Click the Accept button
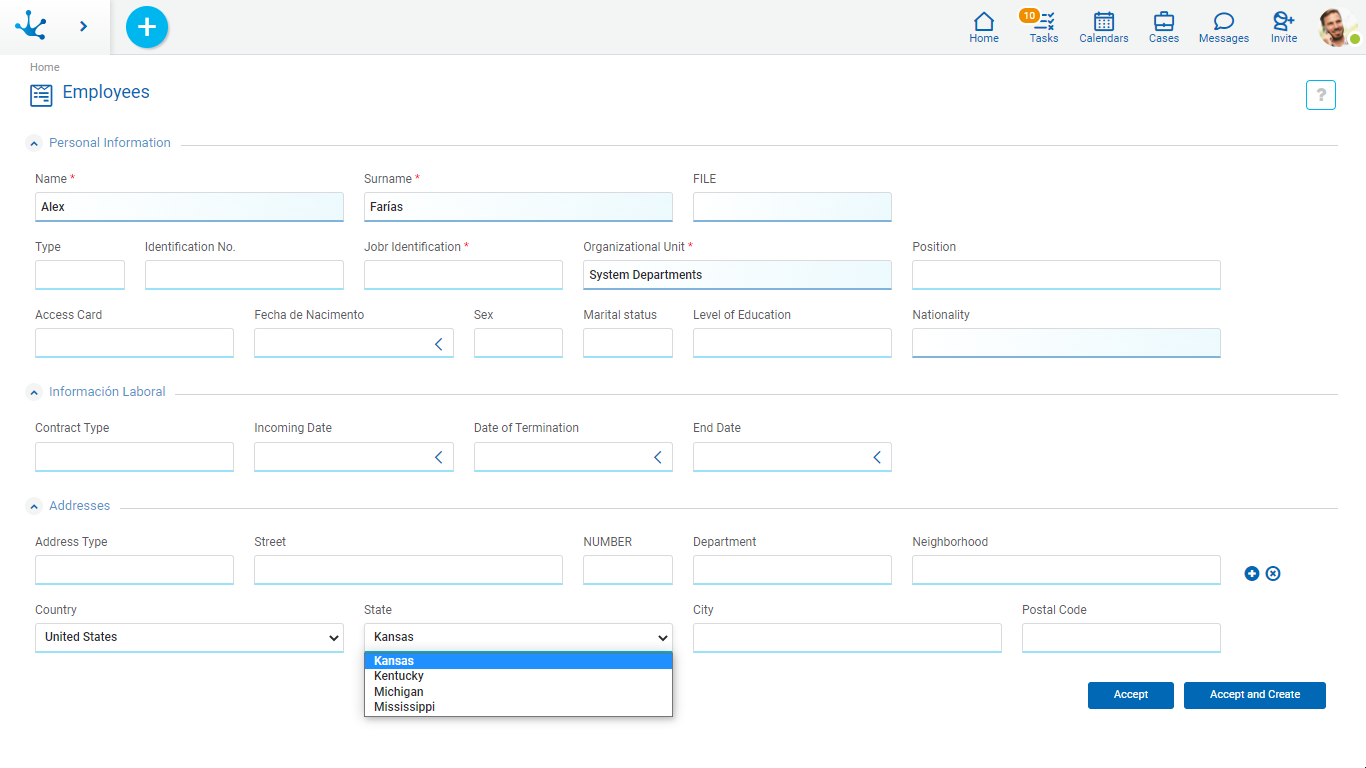Image resolution: width=1366 pixels, height=768 pixels. (1130, 695)
